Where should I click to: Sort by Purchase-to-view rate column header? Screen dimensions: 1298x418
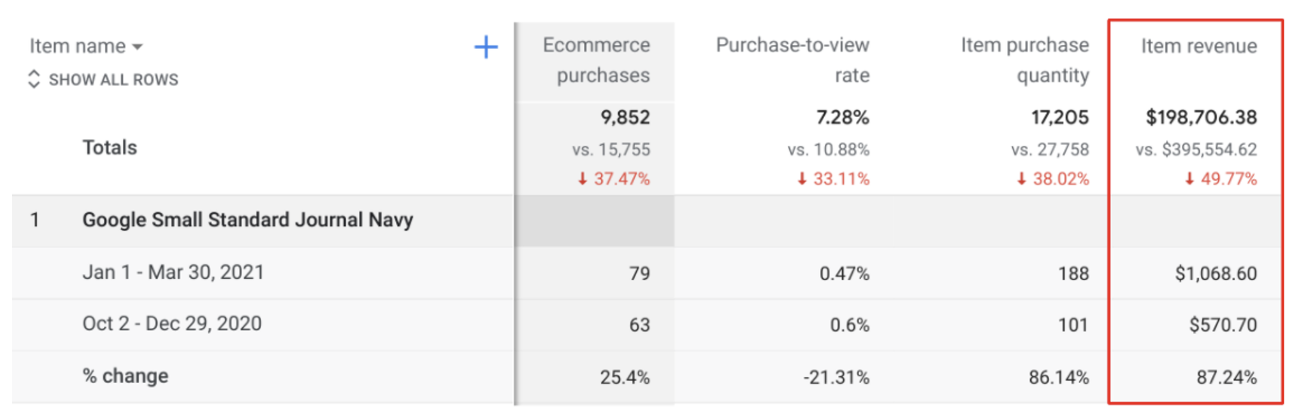(792, 60)
